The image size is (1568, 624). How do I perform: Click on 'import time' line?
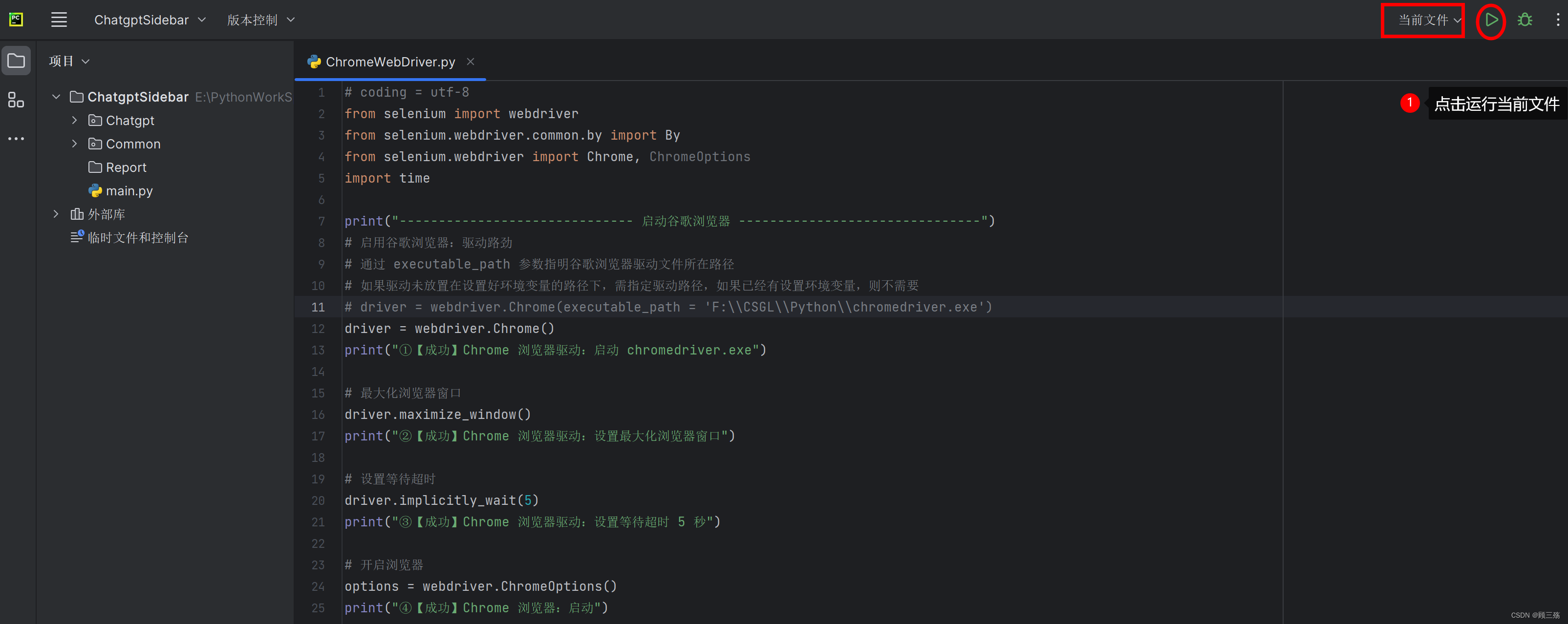(x=387, y=178)
